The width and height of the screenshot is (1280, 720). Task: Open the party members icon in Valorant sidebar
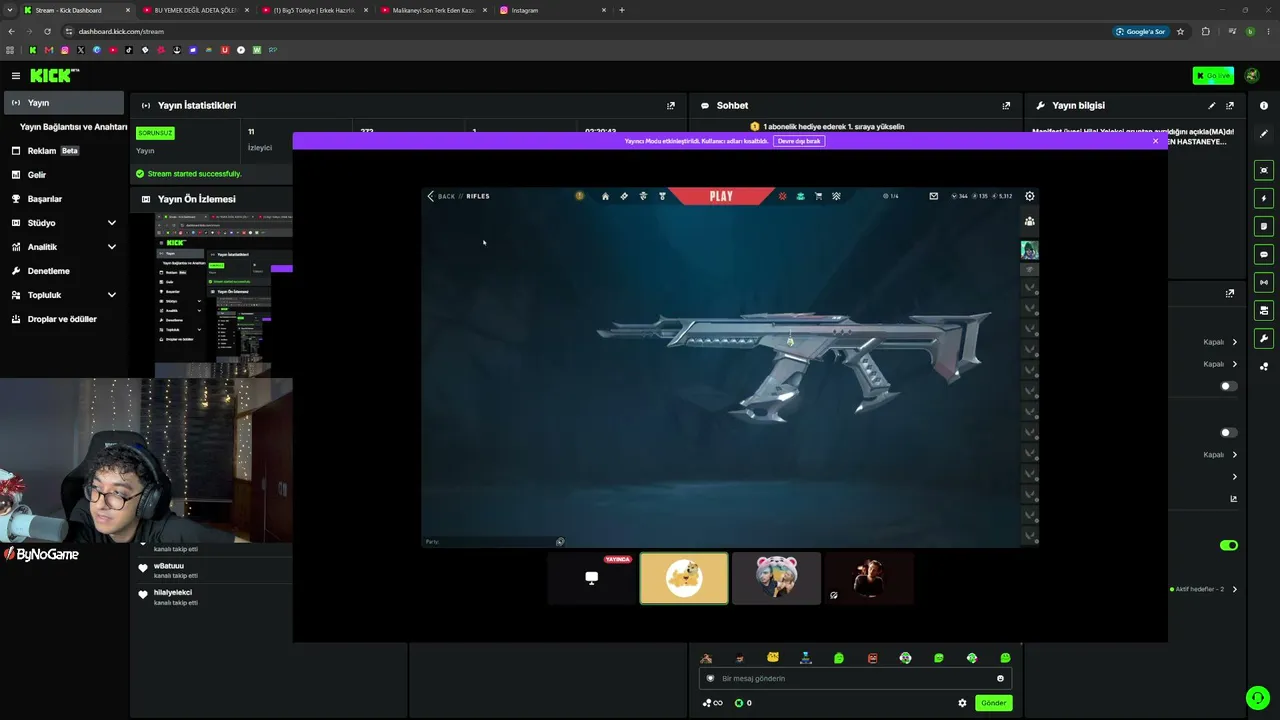(x=1029, y=222)
